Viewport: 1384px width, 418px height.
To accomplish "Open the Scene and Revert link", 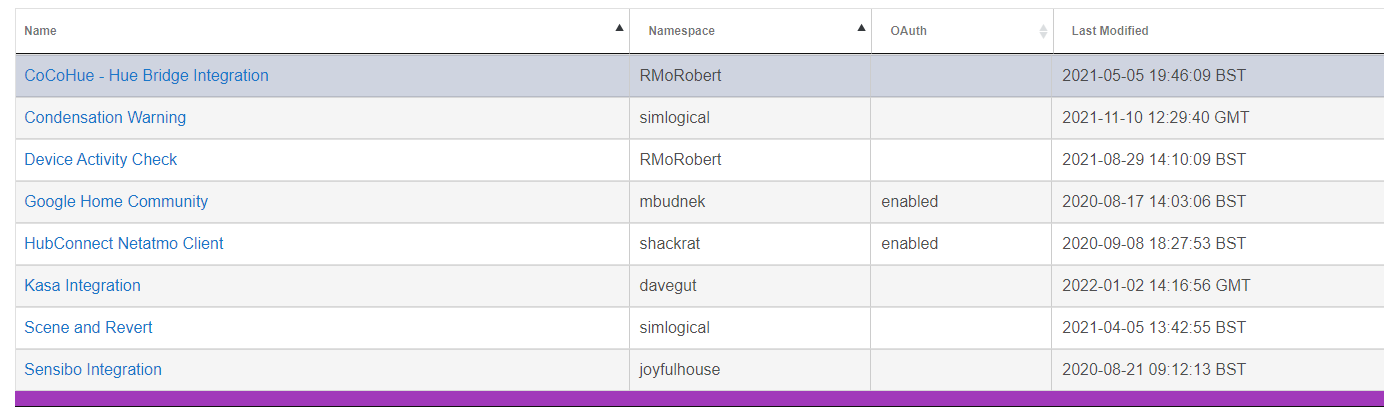I will [x=88, y=328].
